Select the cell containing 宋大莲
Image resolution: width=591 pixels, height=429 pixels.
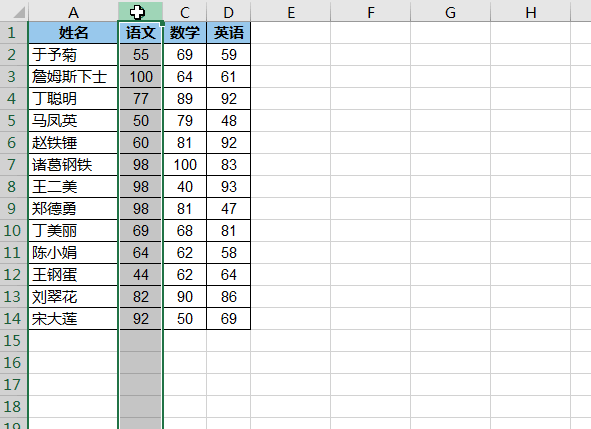tap(73, 319)
